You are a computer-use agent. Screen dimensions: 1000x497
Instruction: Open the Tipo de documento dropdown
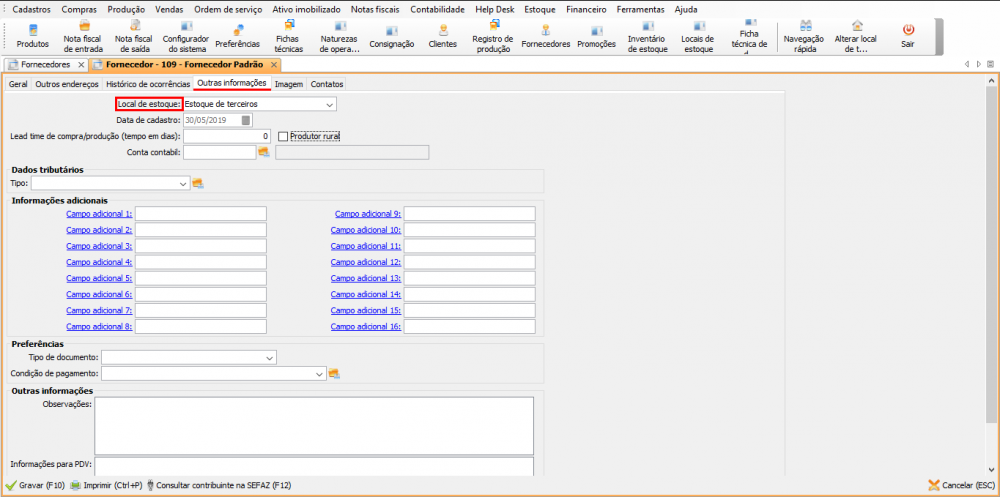269,357
